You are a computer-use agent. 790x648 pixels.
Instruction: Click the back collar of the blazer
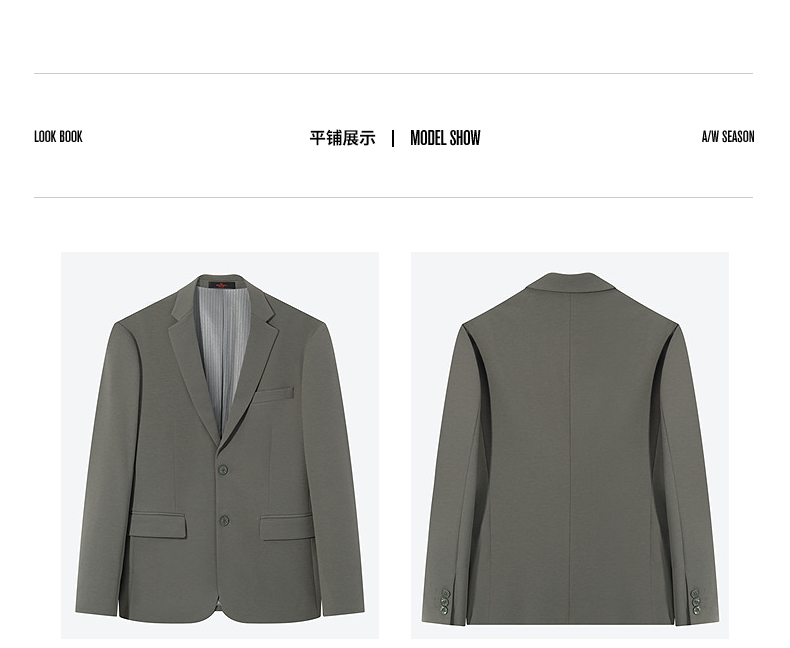(571, 282)
